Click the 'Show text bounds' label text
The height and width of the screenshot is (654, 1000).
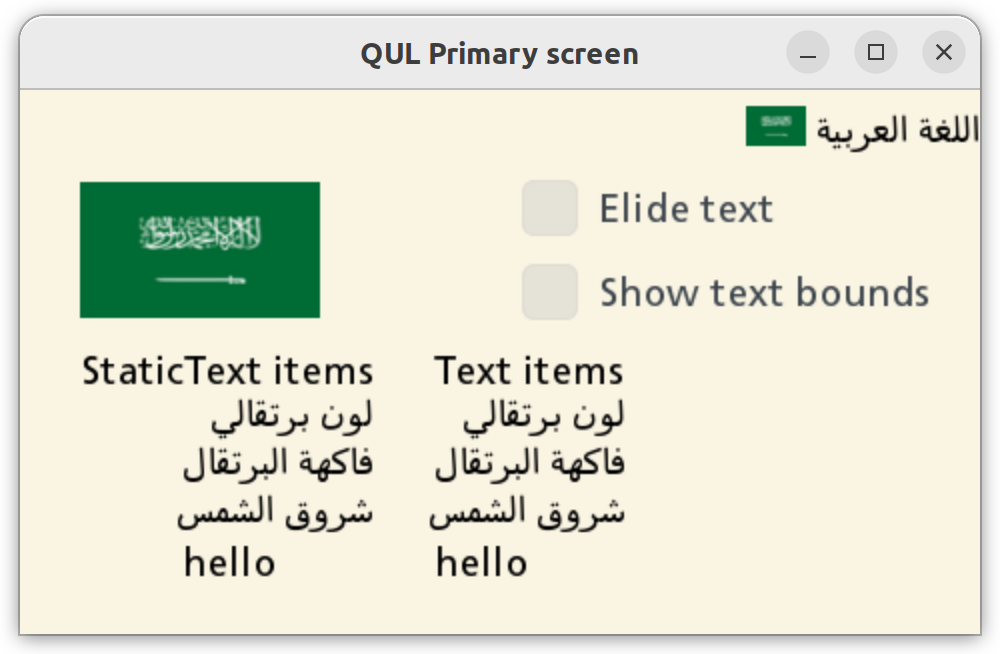tap(764, 292)
